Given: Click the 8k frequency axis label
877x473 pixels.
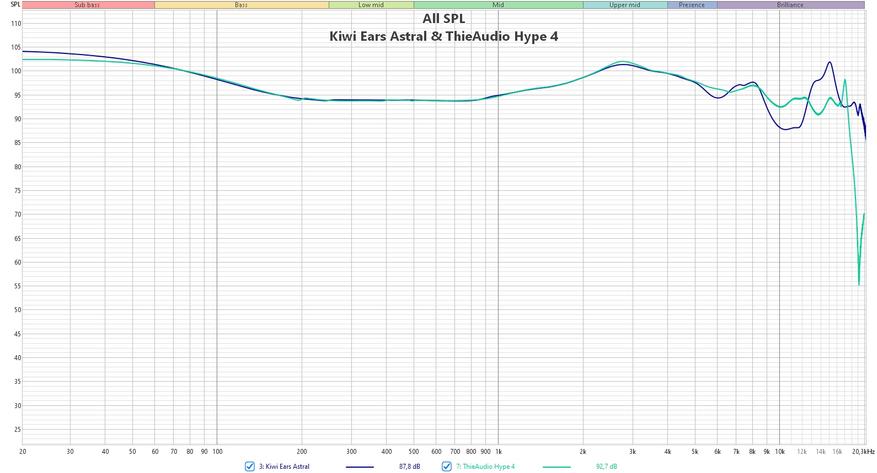Looking at the screenshot, I should click(x=752, y=452).
